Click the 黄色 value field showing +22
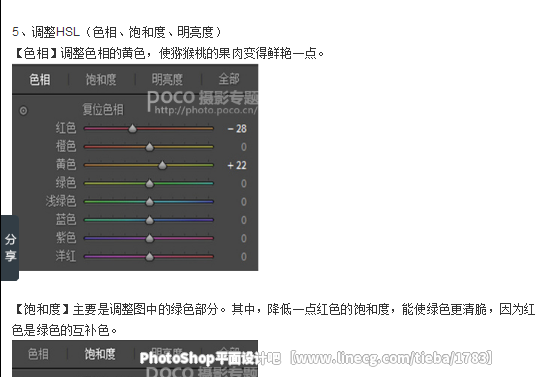The image size is (548, 377). [237, 165]
